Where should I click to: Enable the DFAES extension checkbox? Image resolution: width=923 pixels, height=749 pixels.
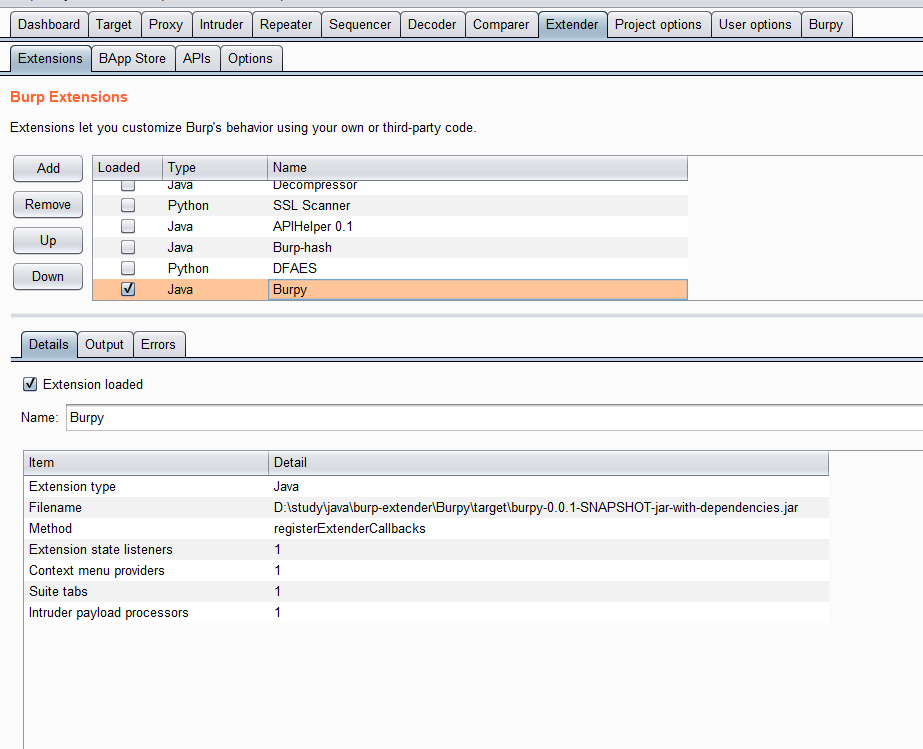[x=128, y=269]
